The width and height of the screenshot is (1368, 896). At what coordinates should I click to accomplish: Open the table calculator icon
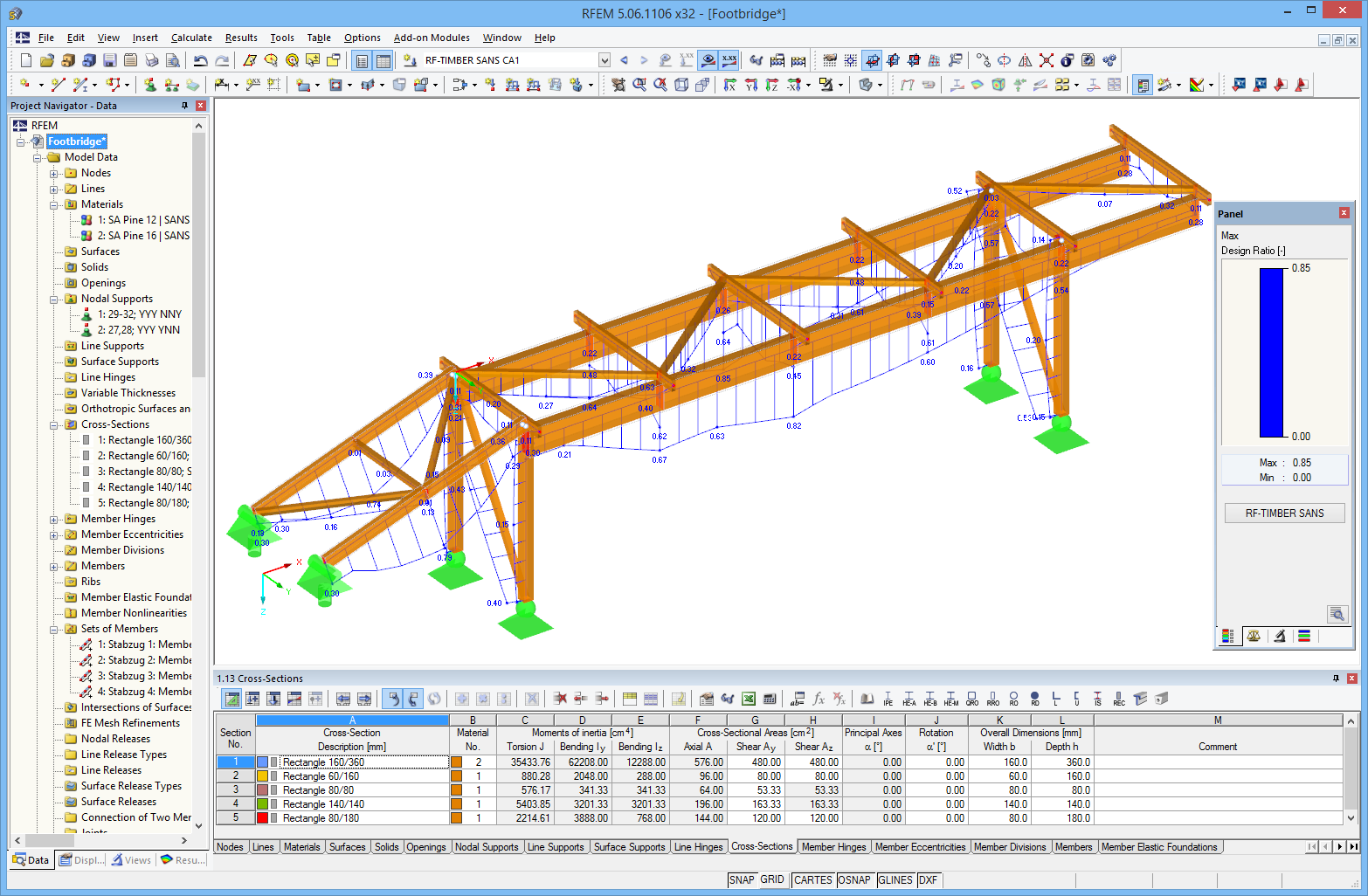tap(769, 699)
